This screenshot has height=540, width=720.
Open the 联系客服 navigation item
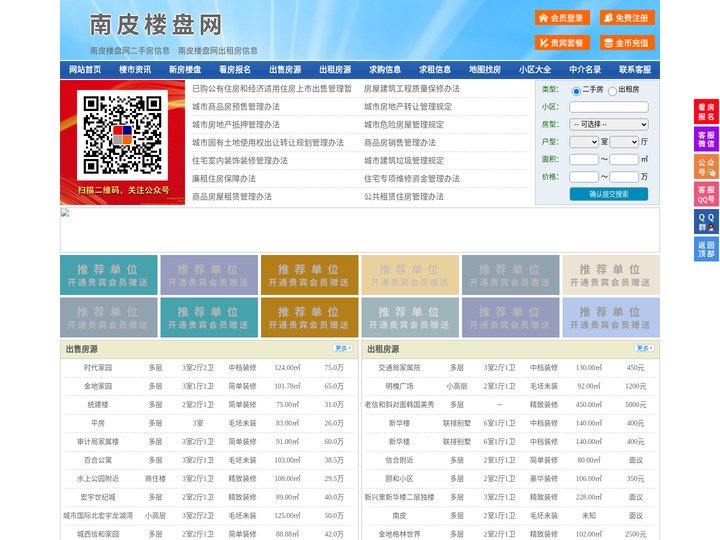[x=635, y=70]
